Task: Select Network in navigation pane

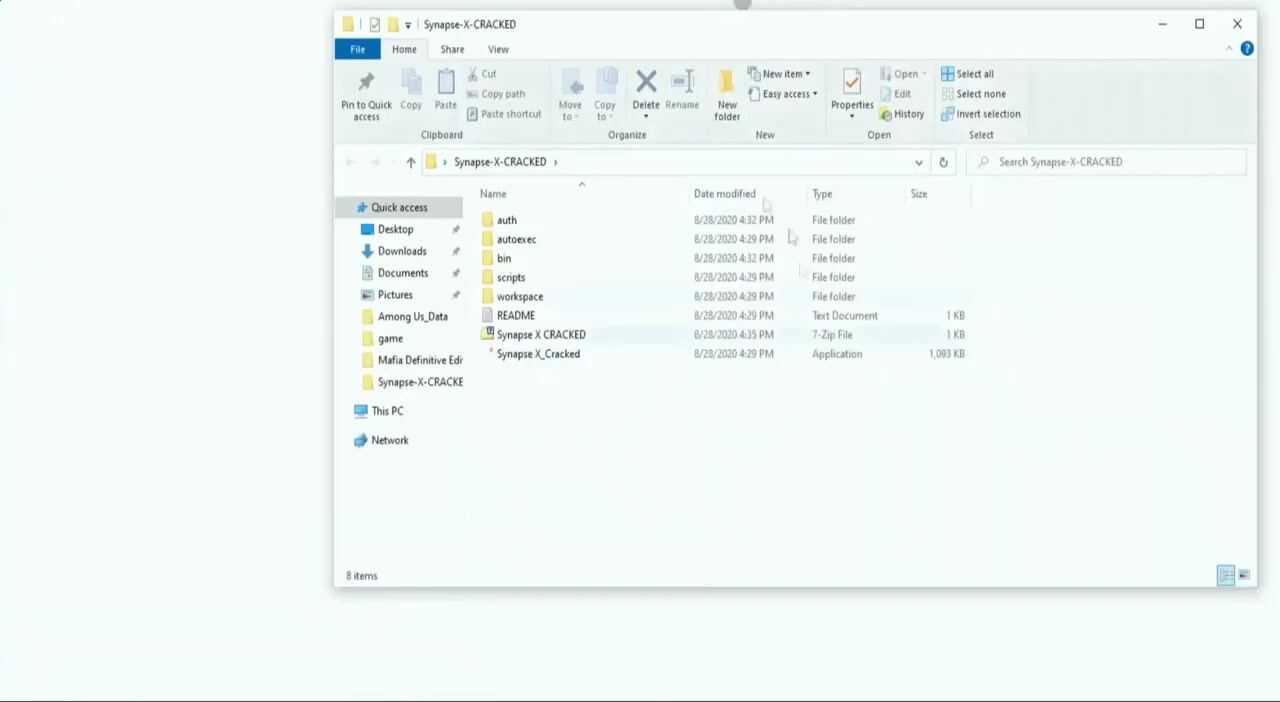Action: point(390,440)
